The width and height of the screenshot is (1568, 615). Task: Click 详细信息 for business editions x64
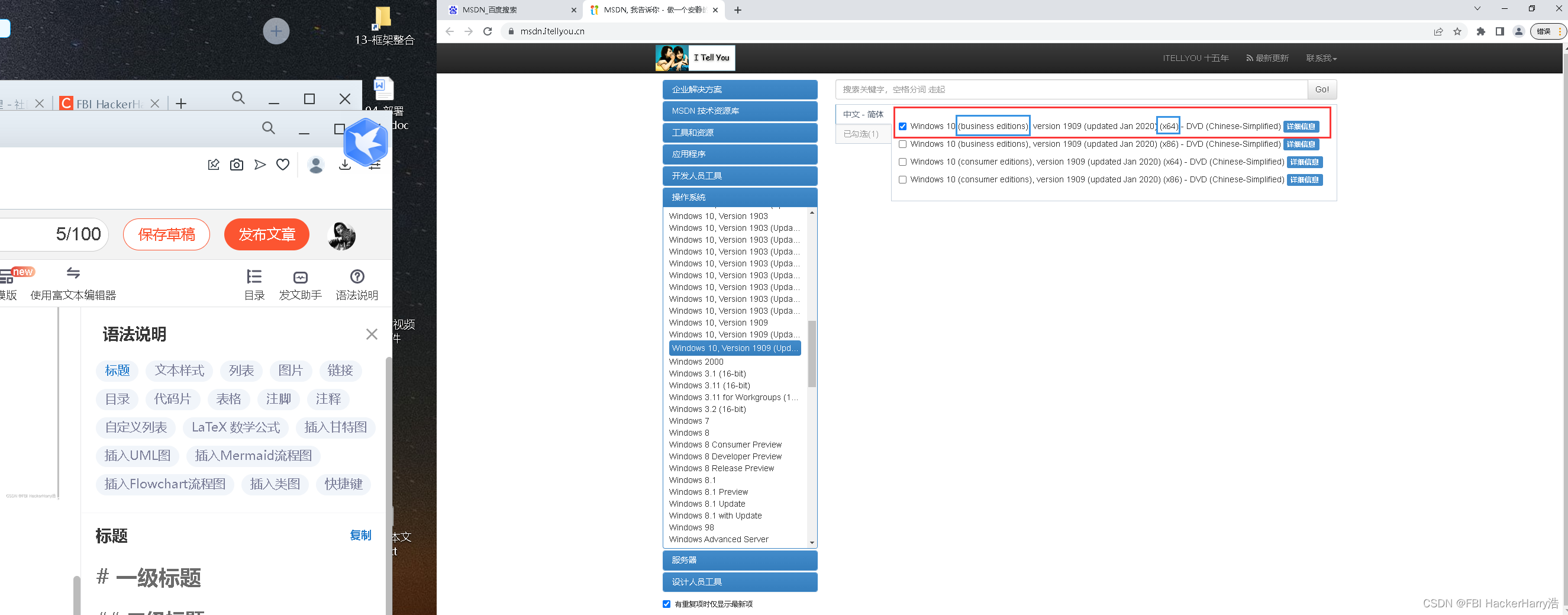1301,127
